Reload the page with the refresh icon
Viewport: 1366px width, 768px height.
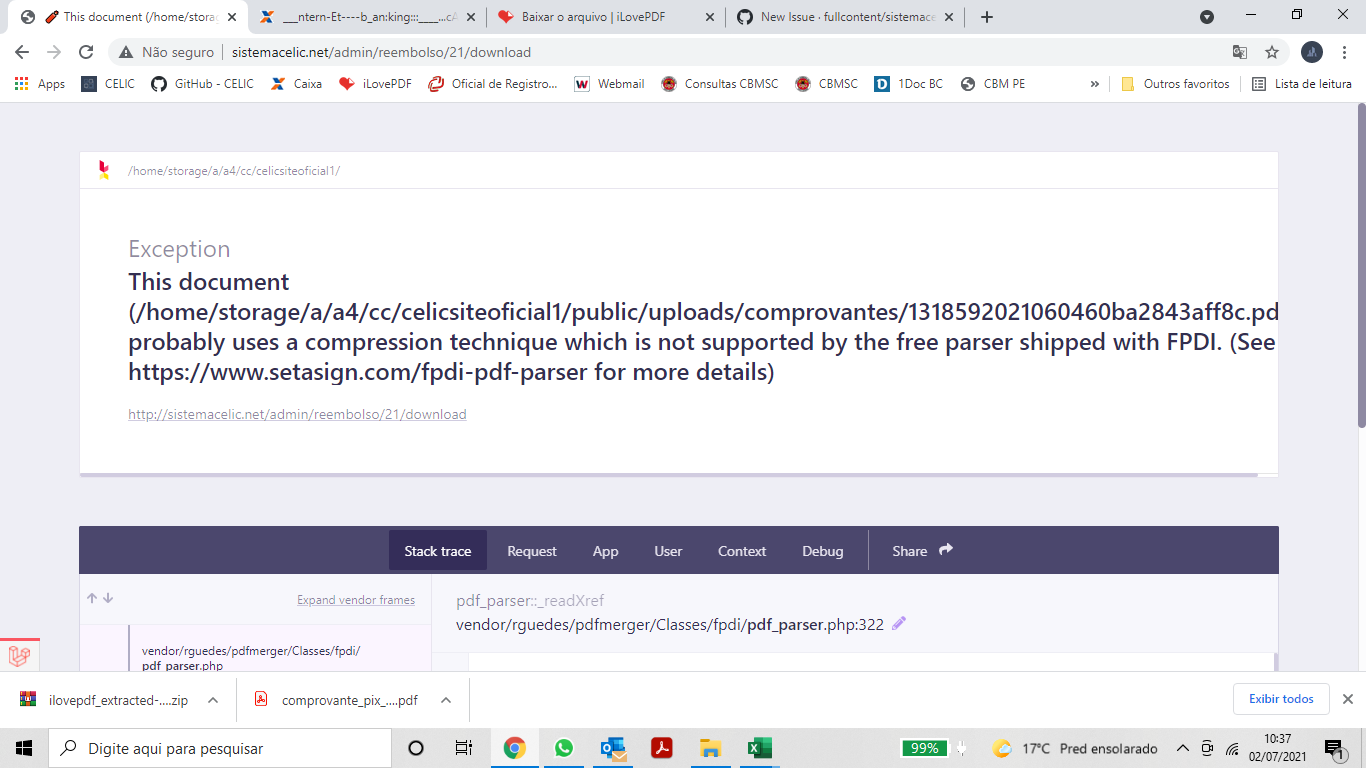click(88, 51)
